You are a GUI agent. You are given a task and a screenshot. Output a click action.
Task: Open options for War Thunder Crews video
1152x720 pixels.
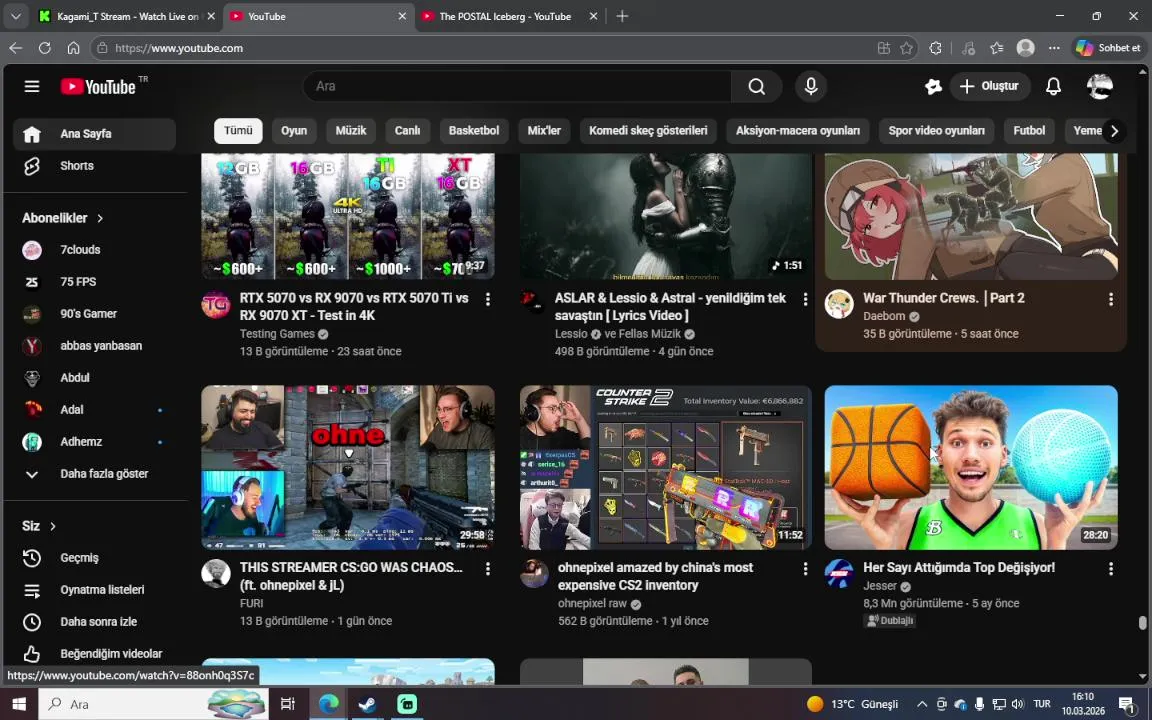click(1110, 299)
